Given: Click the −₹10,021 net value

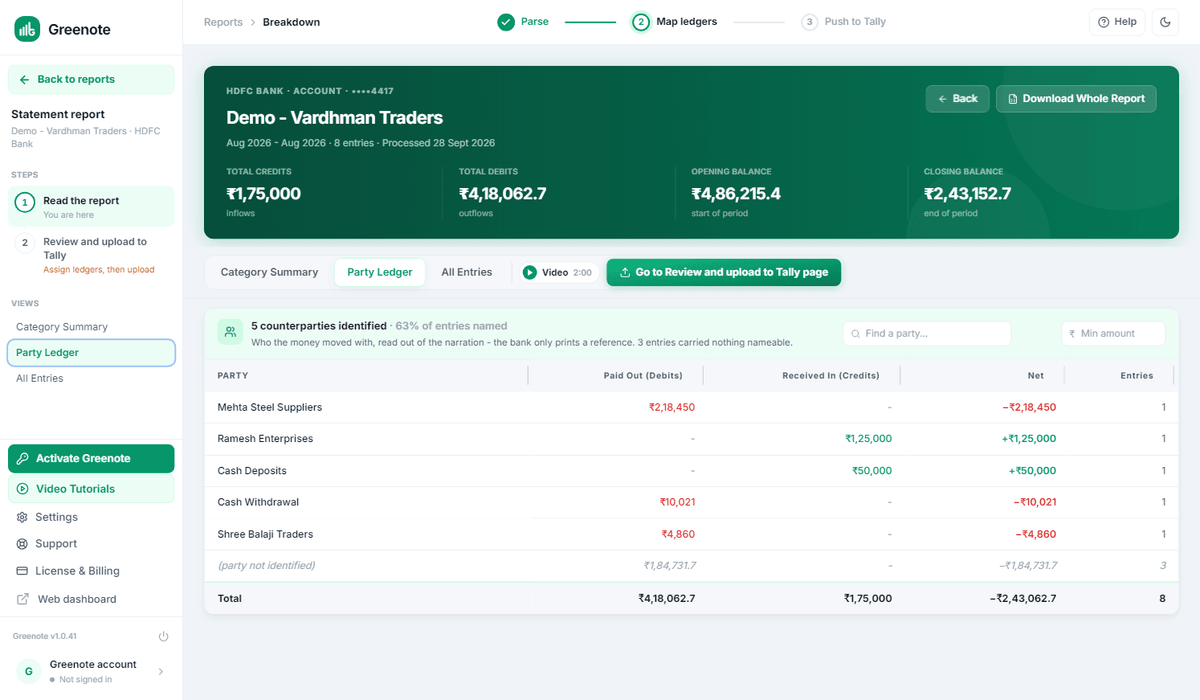Looking at the screenshot, I should click(x=1034, y=502).
